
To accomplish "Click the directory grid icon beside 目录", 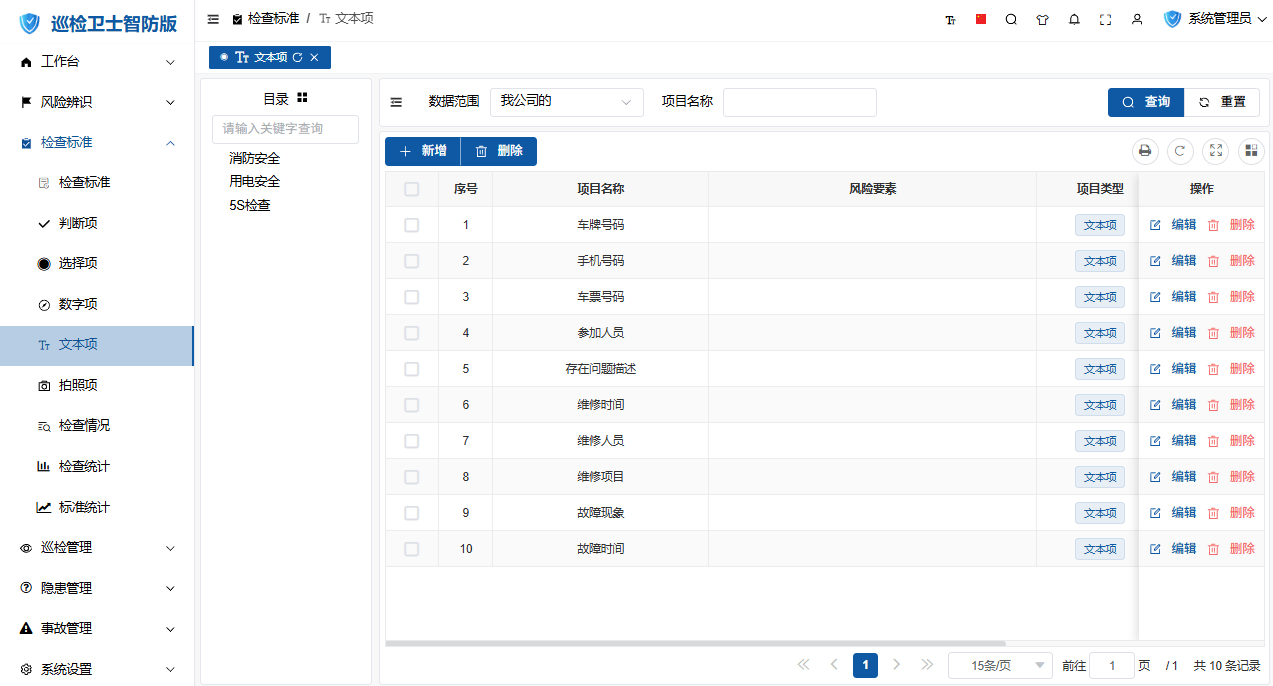I will click(x=302, y=98).
